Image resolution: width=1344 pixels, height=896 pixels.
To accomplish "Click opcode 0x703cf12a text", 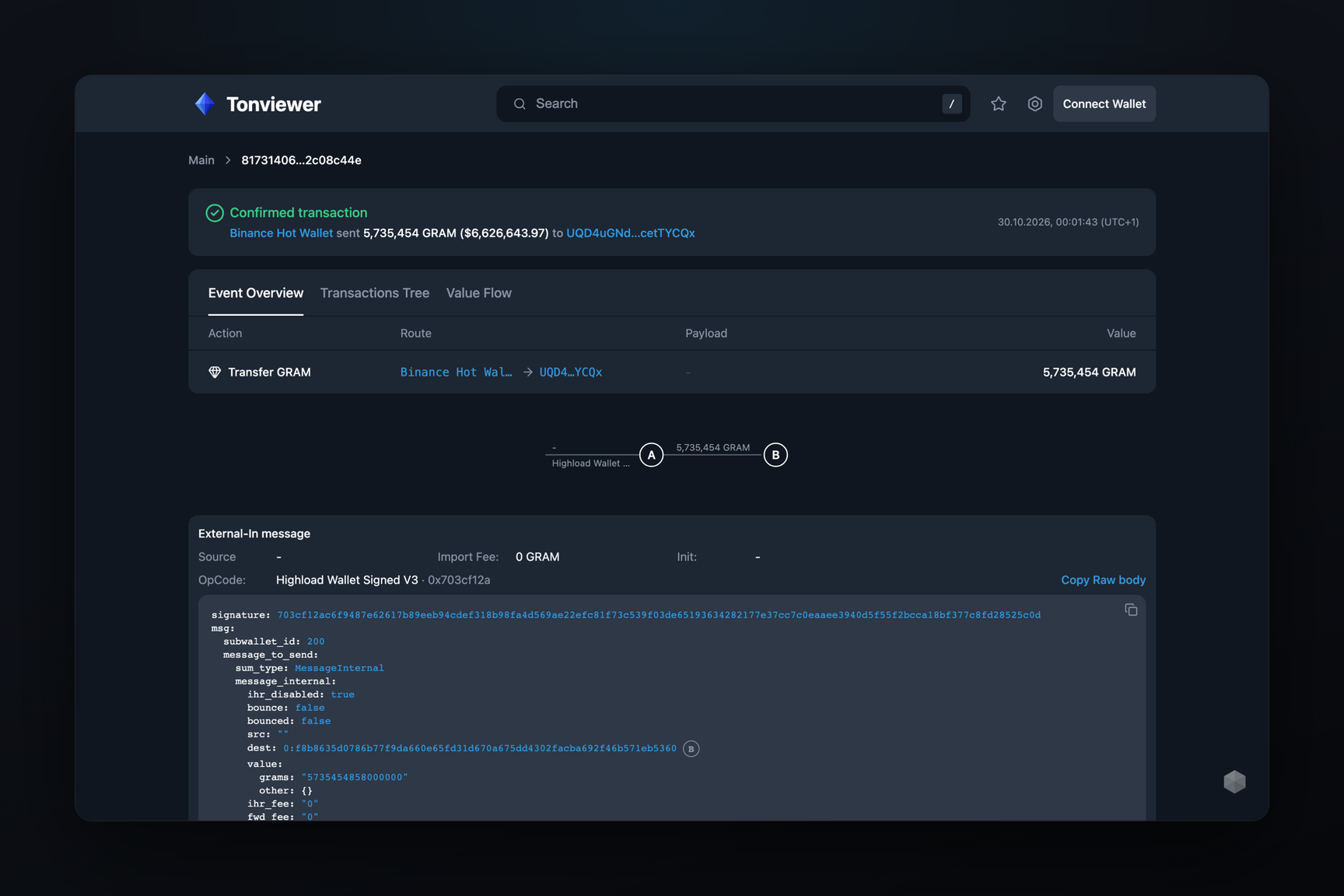I will click(459, 580).
